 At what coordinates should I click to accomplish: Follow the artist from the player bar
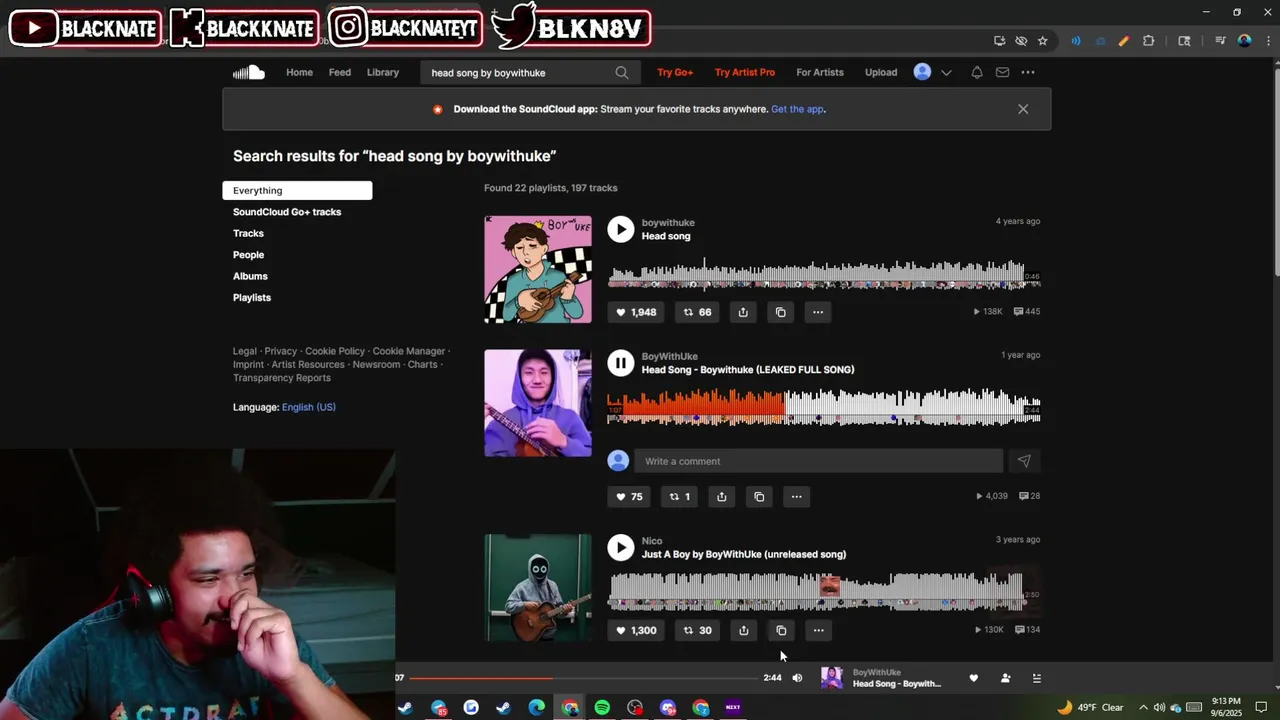(1005, 678)
